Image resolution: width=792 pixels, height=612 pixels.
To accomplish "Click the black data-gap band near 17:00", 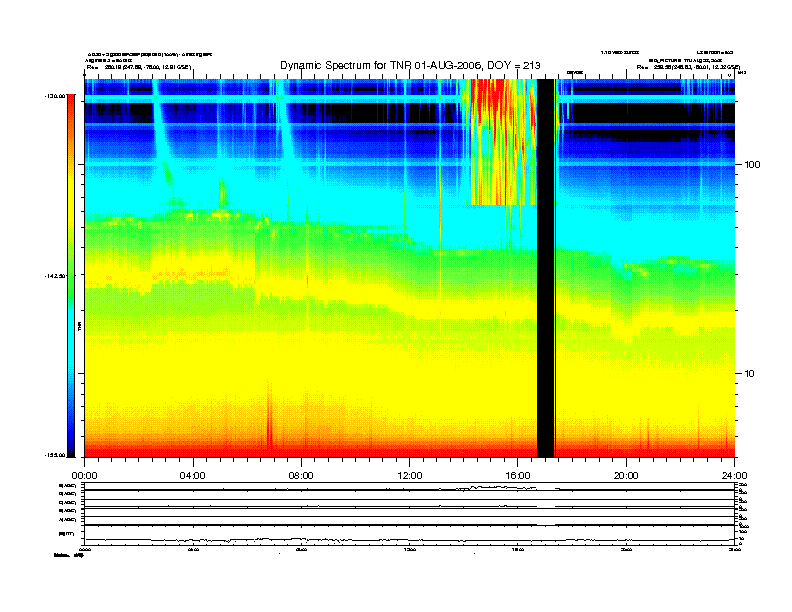I will click(546, 268).
